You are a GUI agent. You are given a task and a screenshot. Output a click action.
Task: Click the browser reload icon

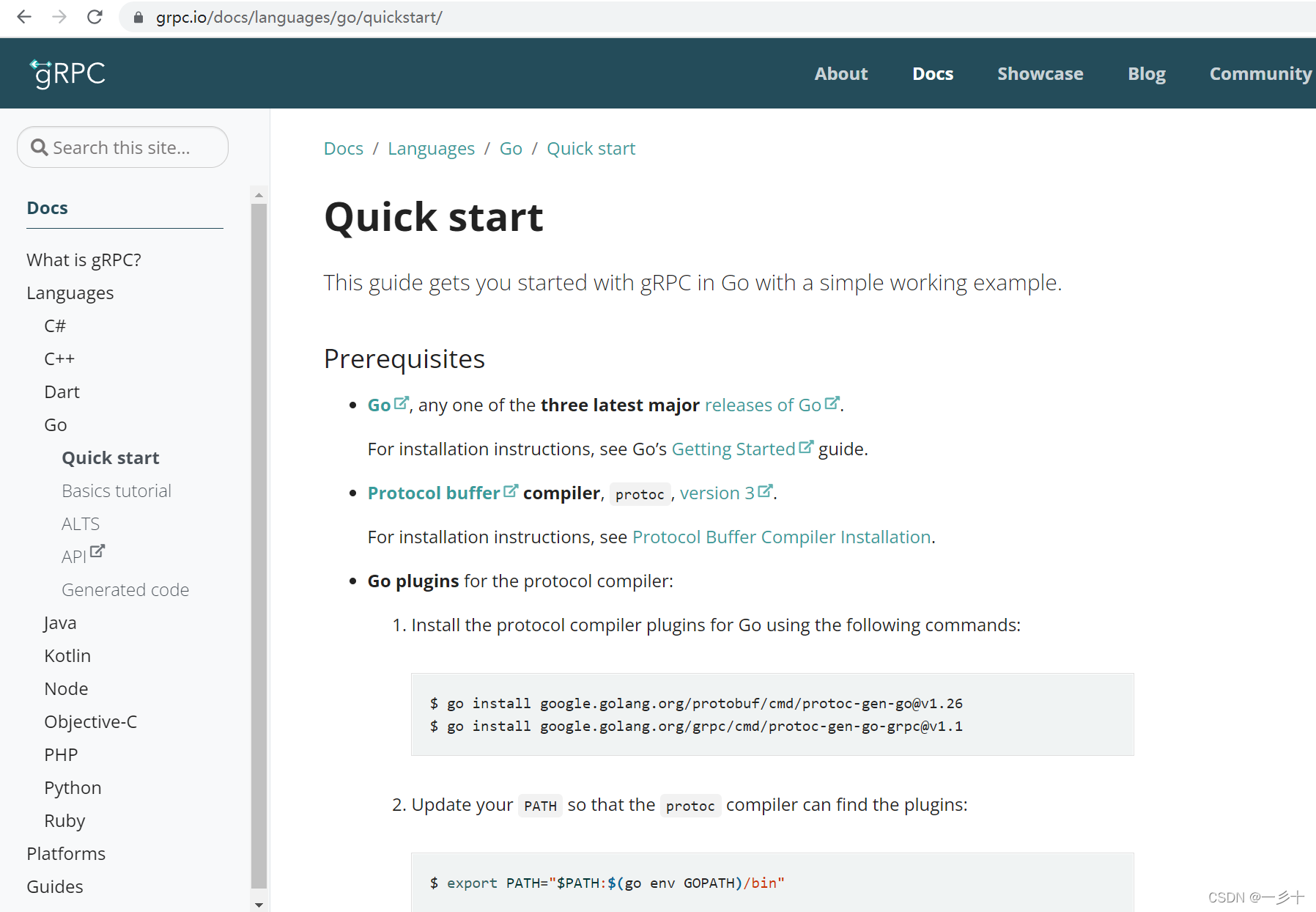[x=95, y=18]
